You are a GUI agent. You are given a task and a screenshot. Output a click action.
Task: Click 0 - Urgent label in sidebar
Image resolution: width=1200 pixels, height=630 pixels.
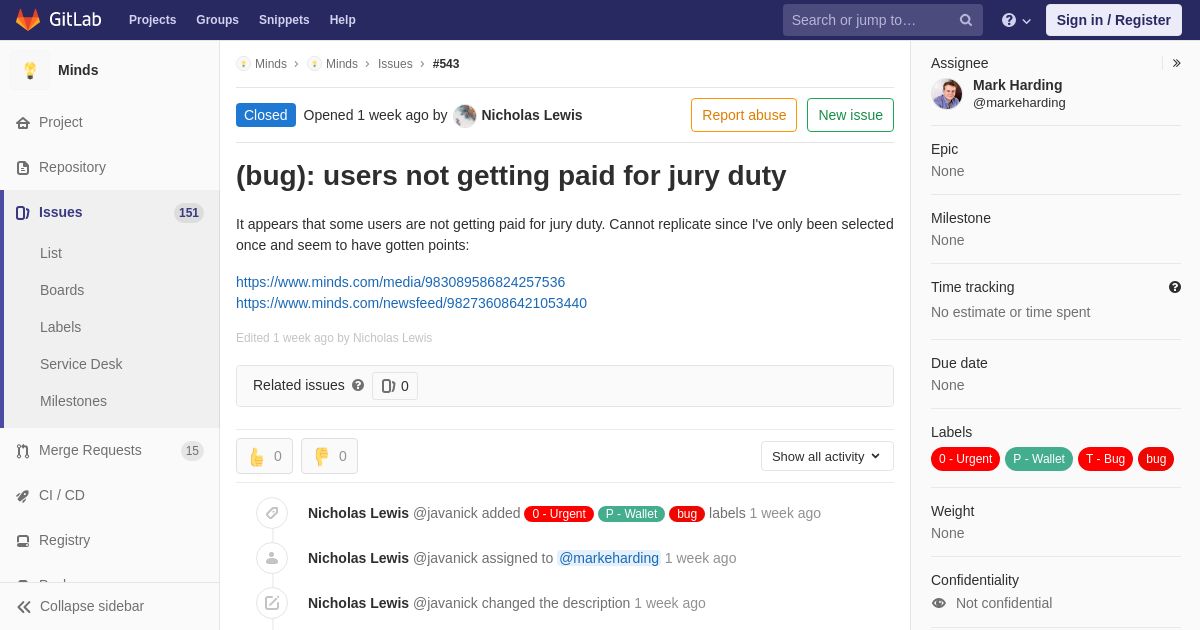point(966,459)
